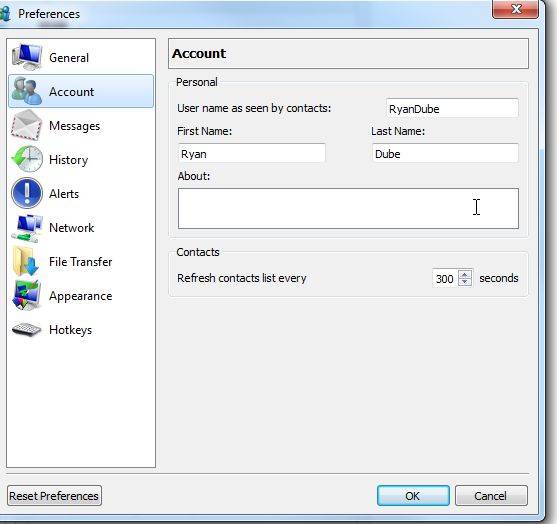Click the History clock icon
Viewport: 557px width, 524px height.
tap(27, 160)
